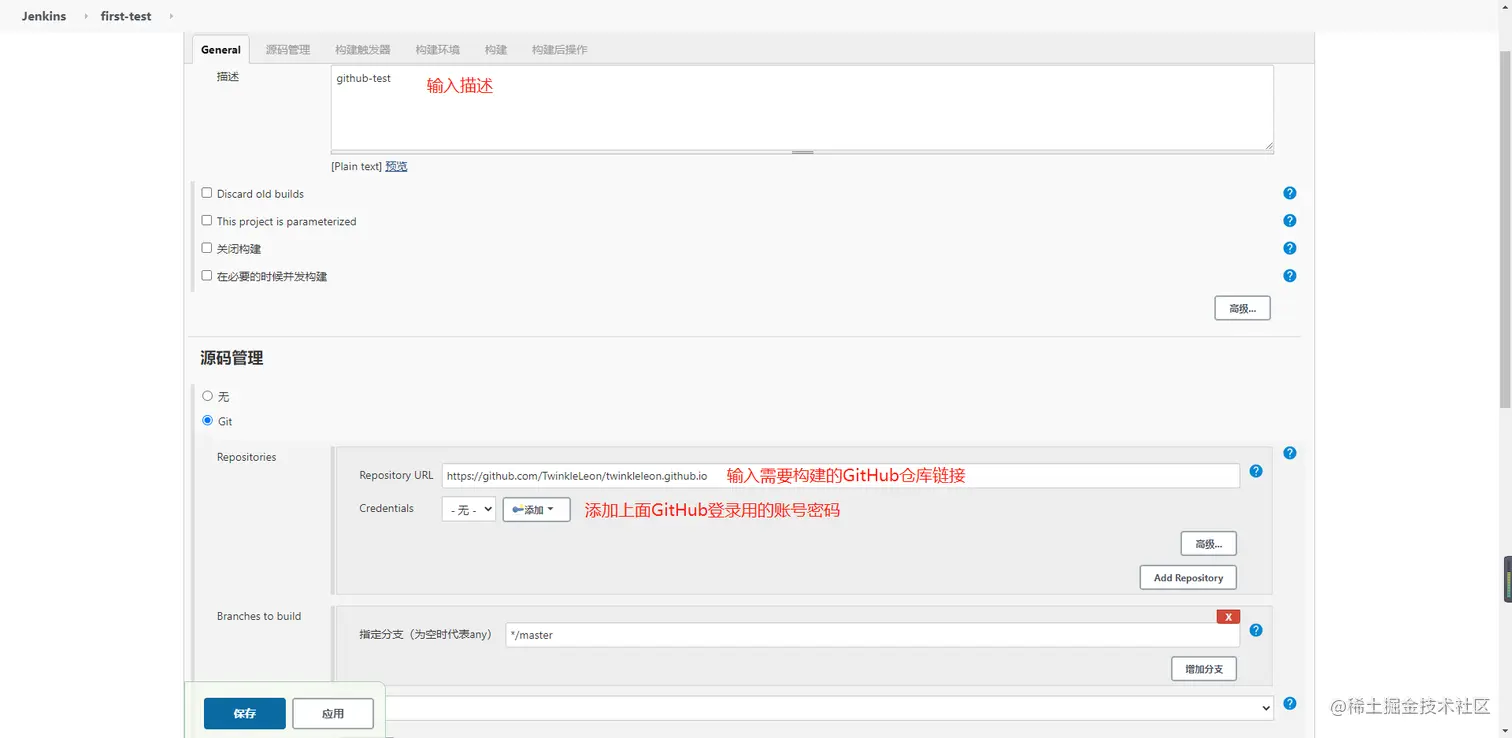Click the Add Repository button
Screen dimensions: 1512x738
pyautogui.click(x=1188, y=577)
